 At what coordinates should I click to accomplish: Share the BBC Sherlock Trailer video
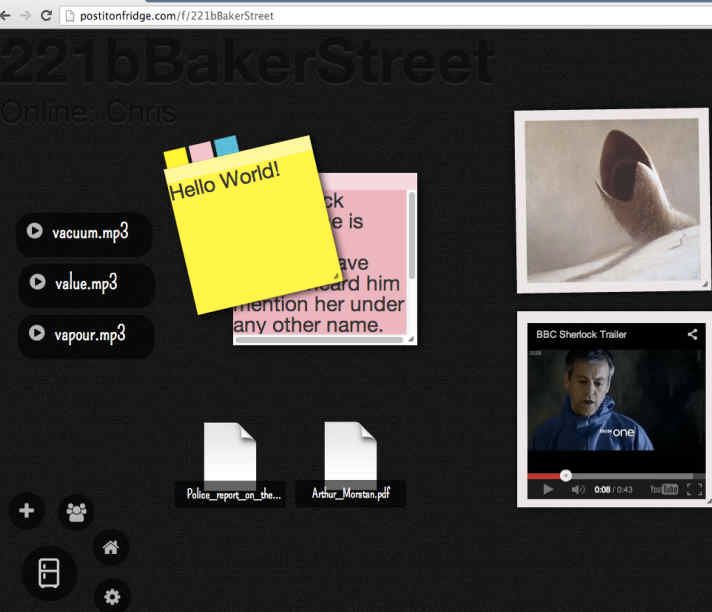pos(692,334)
